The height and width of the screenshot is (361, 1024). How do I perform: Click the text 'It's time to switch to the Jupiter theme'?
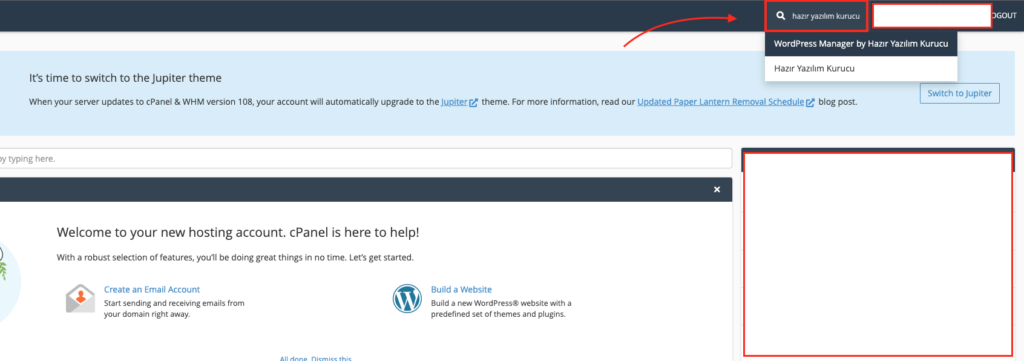coord(125,78)
